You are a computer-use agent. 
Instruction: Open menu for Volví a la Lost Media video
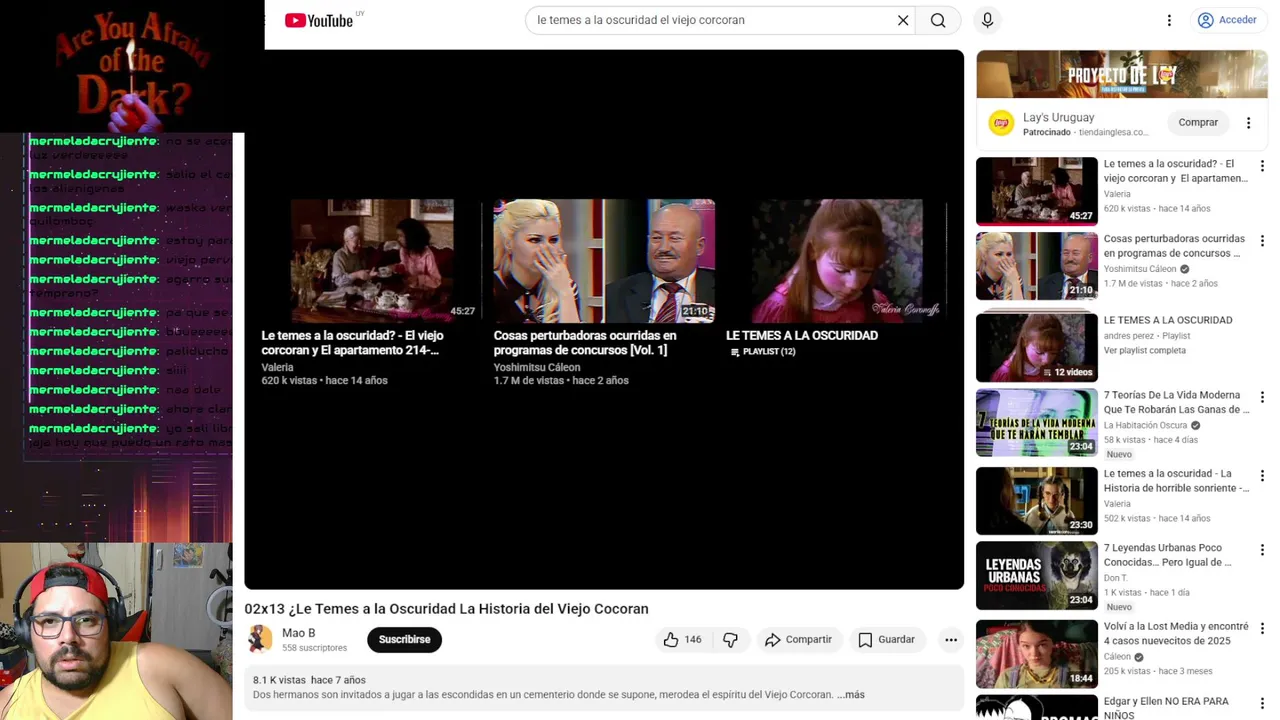point(1262,629)
